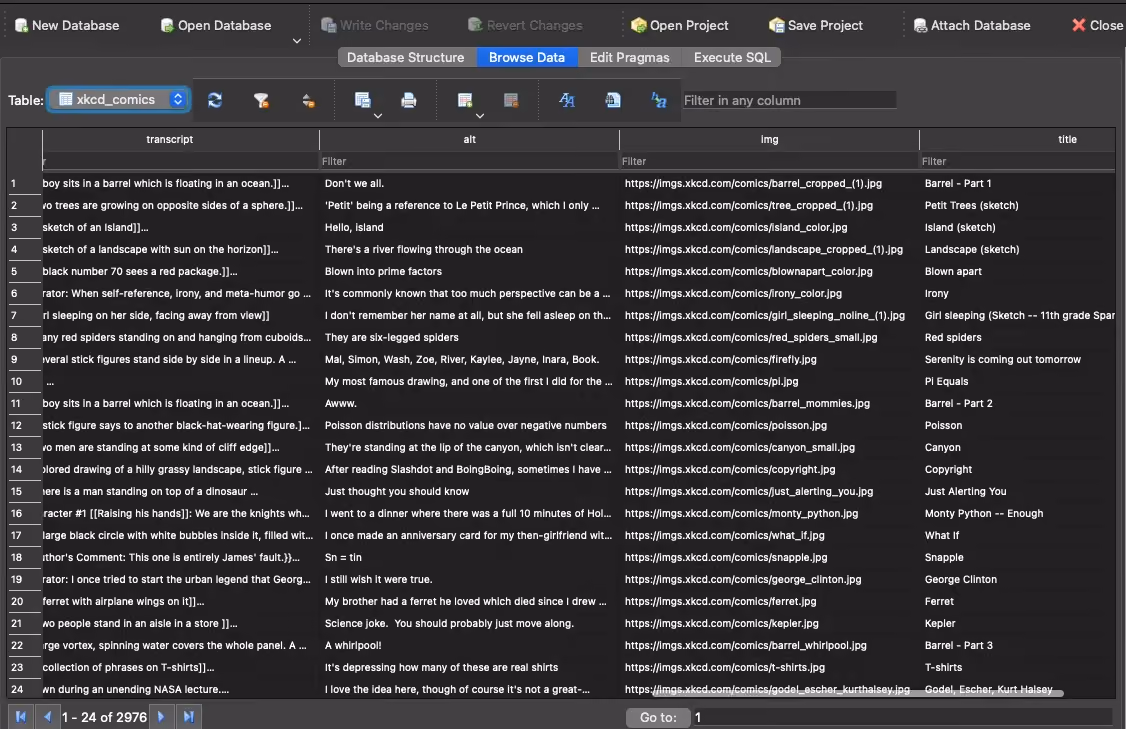Click the Attach Database icon

point(920,26)
